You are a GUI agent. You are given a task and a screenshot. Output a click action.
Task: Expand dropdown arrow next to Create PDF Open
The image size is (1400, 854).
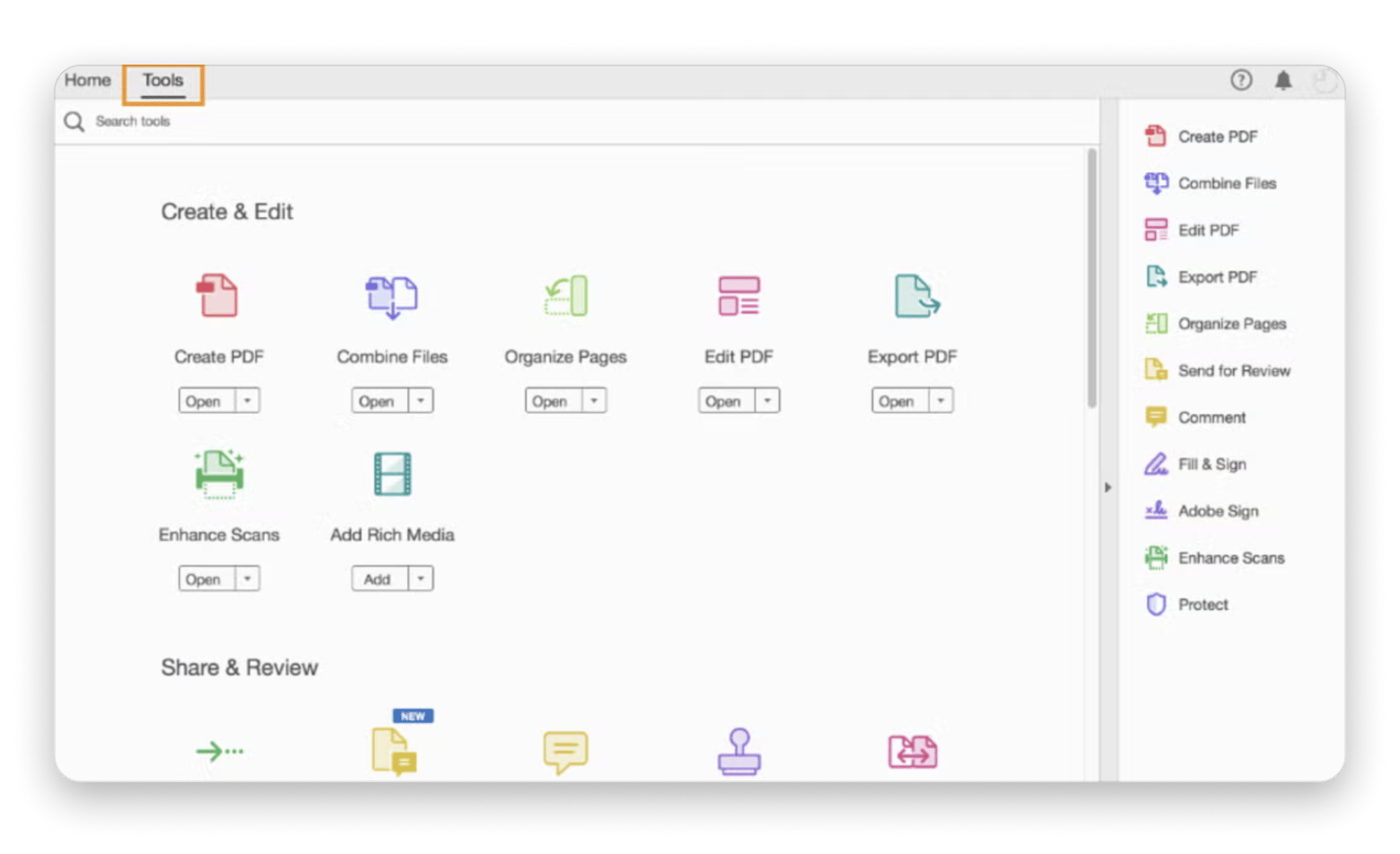tap(248, 401)
